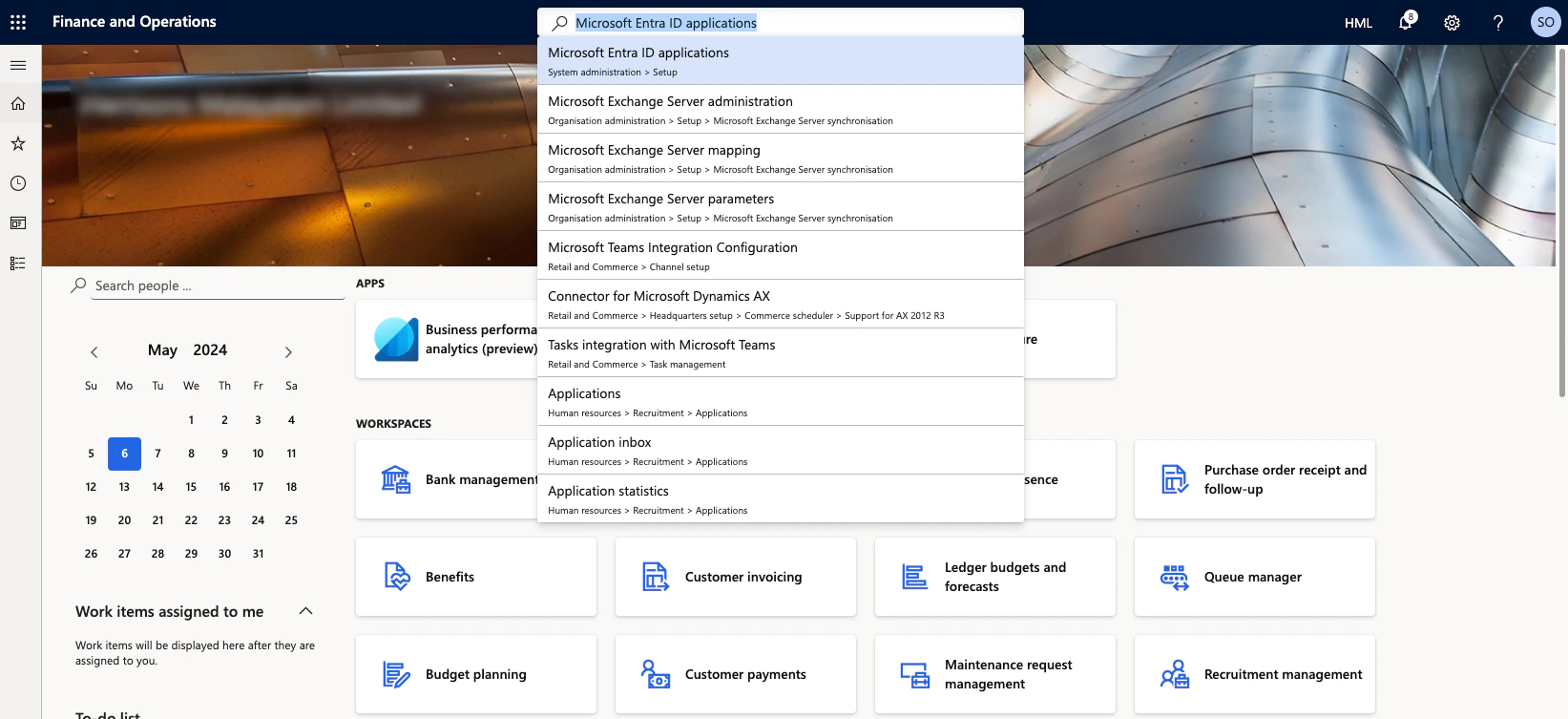Select May 19 in the calendar
1568x719 pixels.
coord(91,520)
